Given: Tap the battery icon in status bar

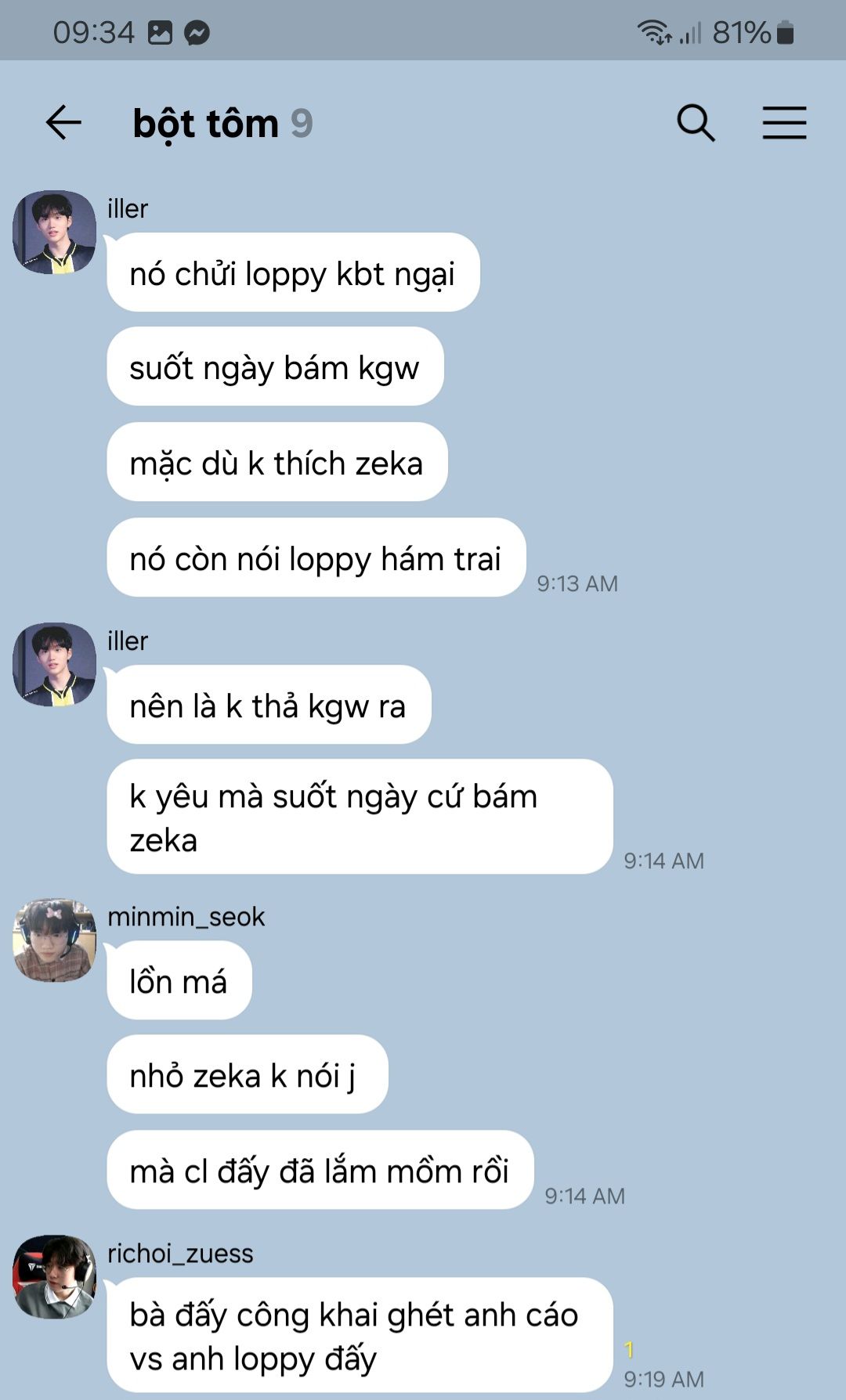Looking at the screenshot, I should pyautogui.click(x=785, y=33).
